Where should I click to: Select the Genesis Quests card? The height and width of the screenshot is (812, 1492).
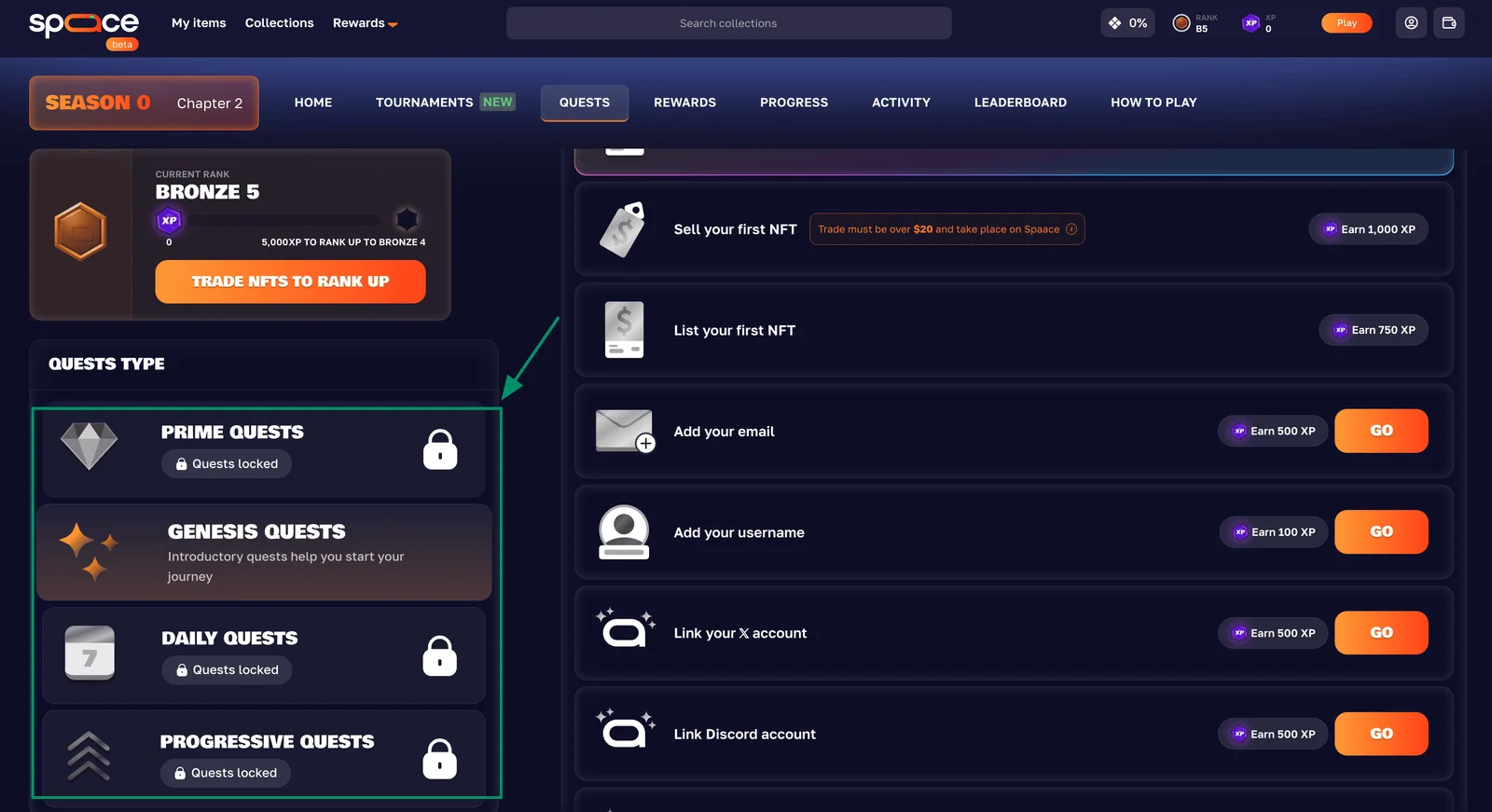coord(264,553)
